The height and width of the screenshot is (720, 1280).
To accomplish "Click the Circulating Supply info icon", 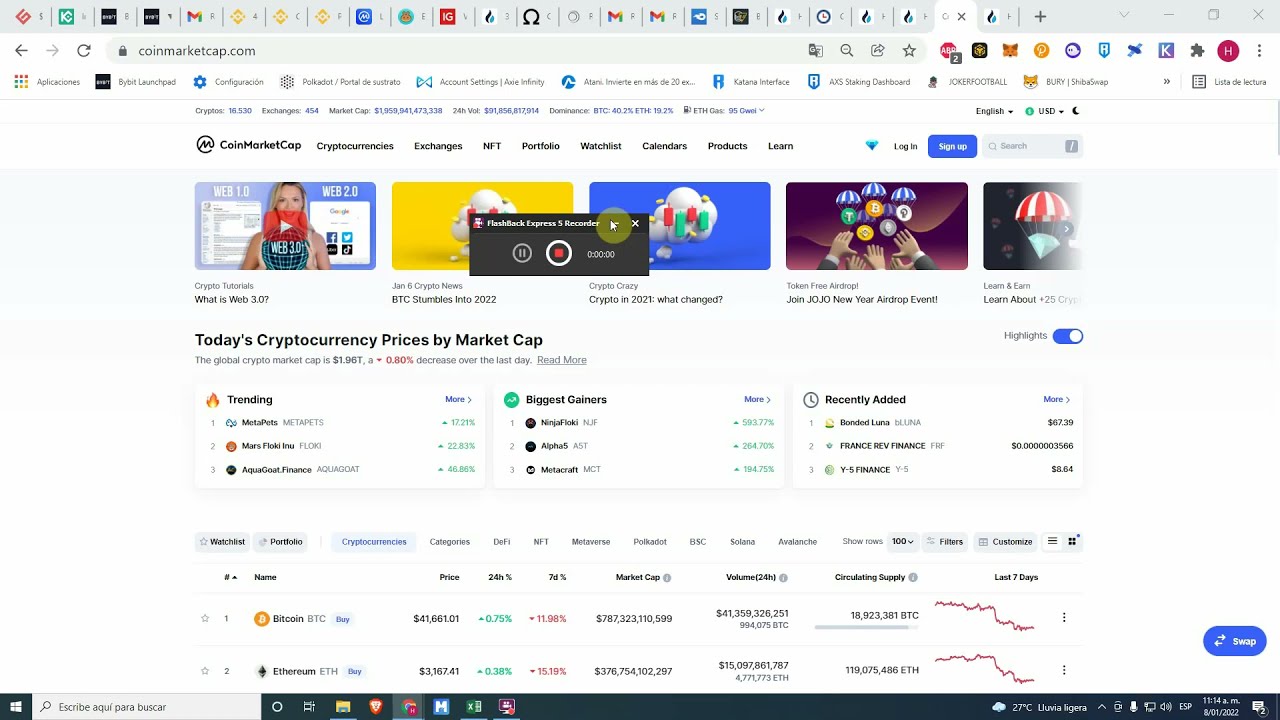I will point(913,578).
